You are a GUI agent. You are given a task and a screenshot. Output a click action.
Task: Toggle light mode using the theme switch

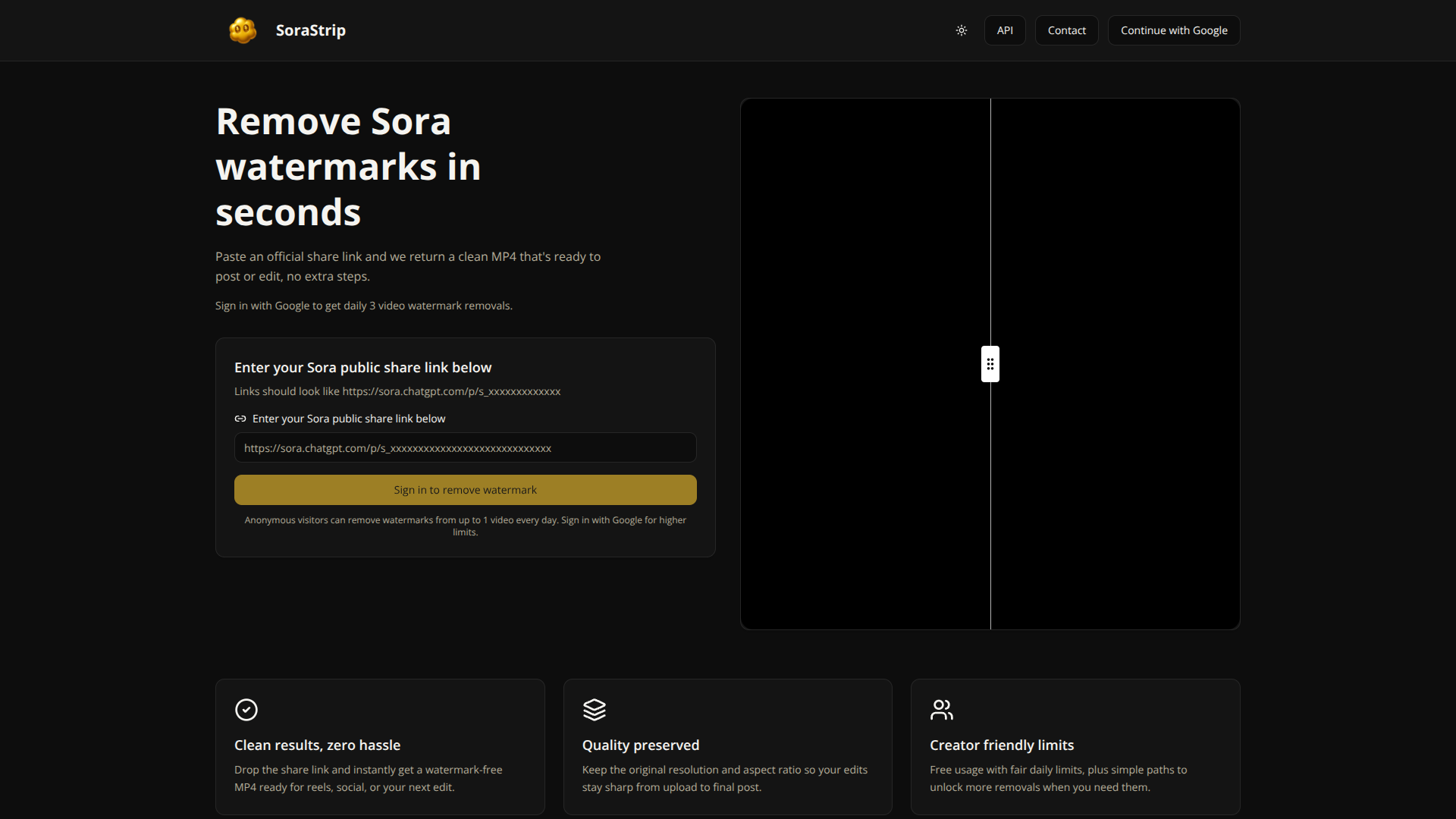(x=962, y=30)
